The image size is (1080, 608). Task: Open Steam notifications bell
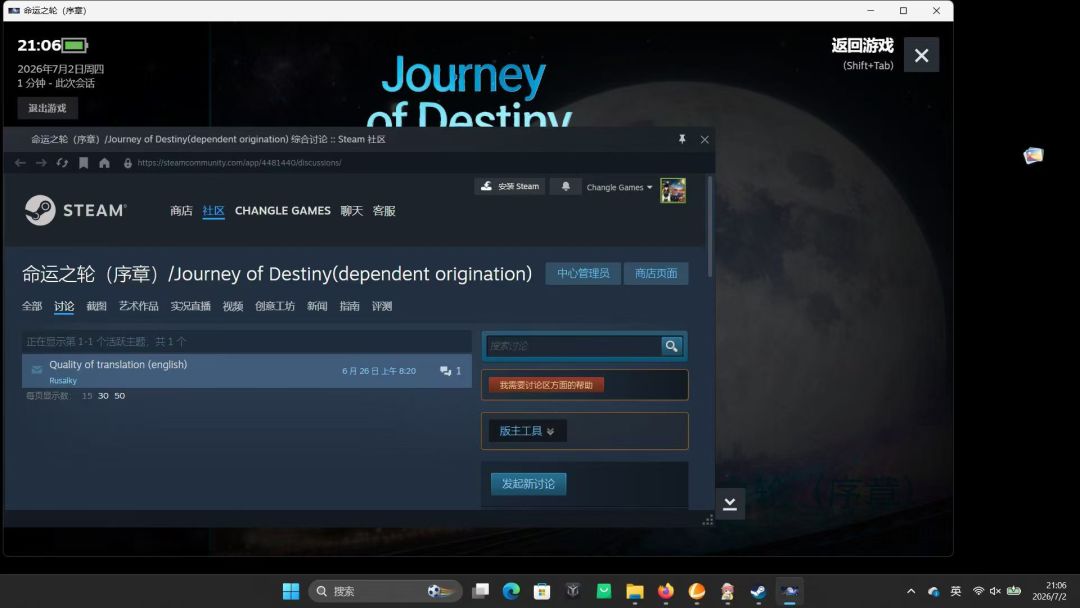[565, 187]
